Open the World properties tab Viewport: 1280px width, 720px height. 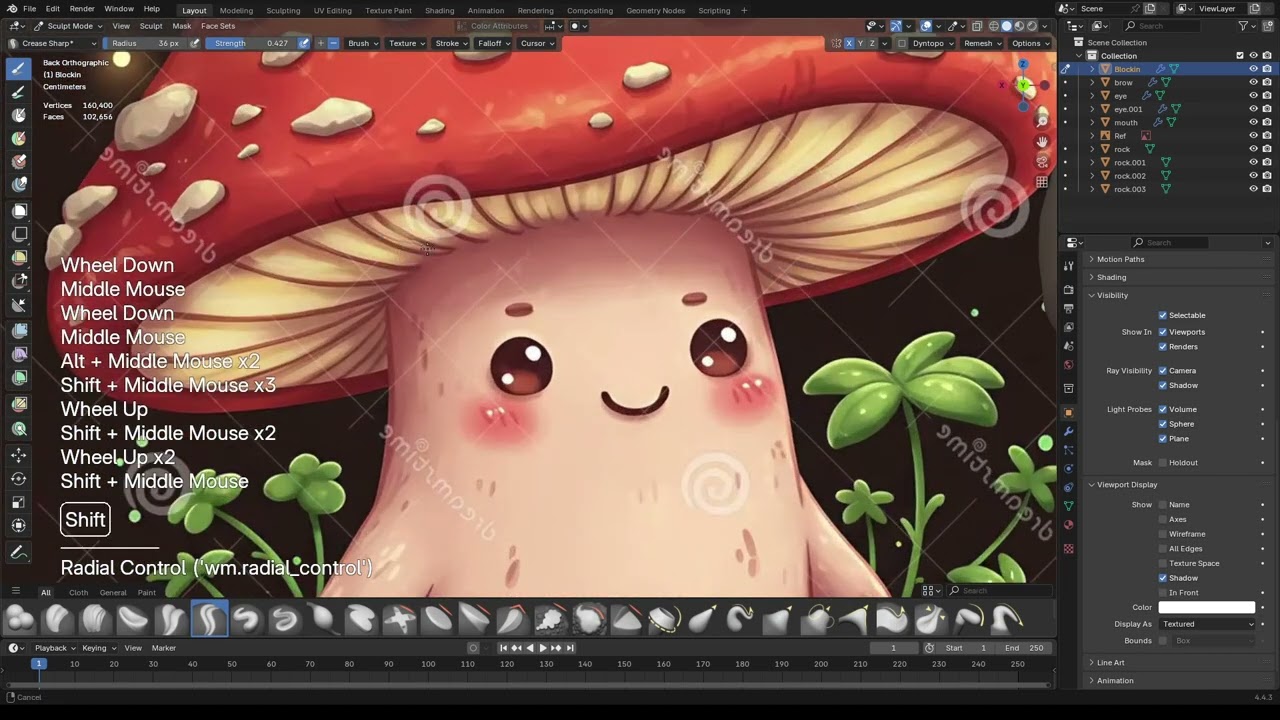point(1069,365)
